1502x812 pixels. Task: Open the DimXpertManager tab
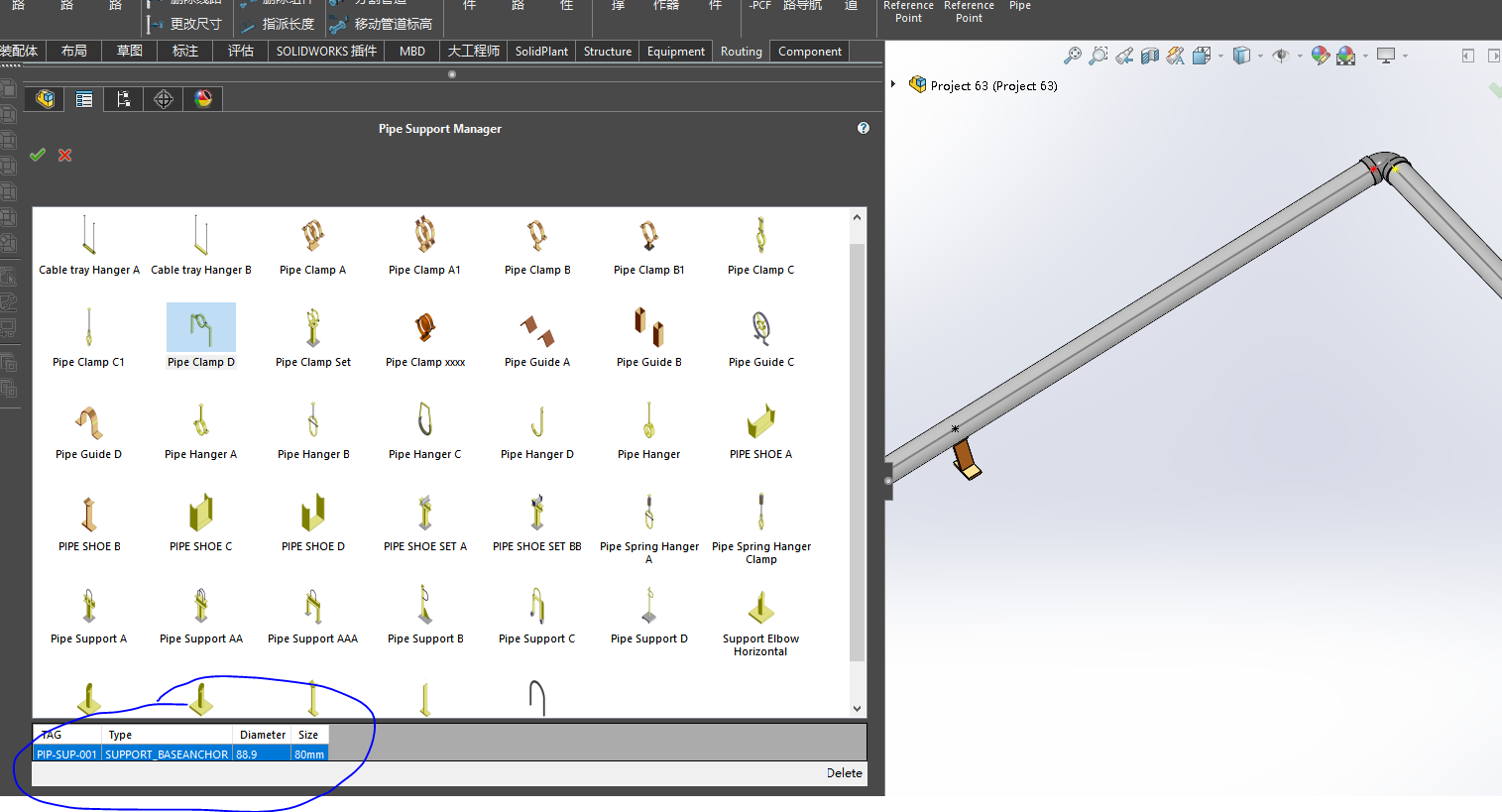(x=164, y=99)
